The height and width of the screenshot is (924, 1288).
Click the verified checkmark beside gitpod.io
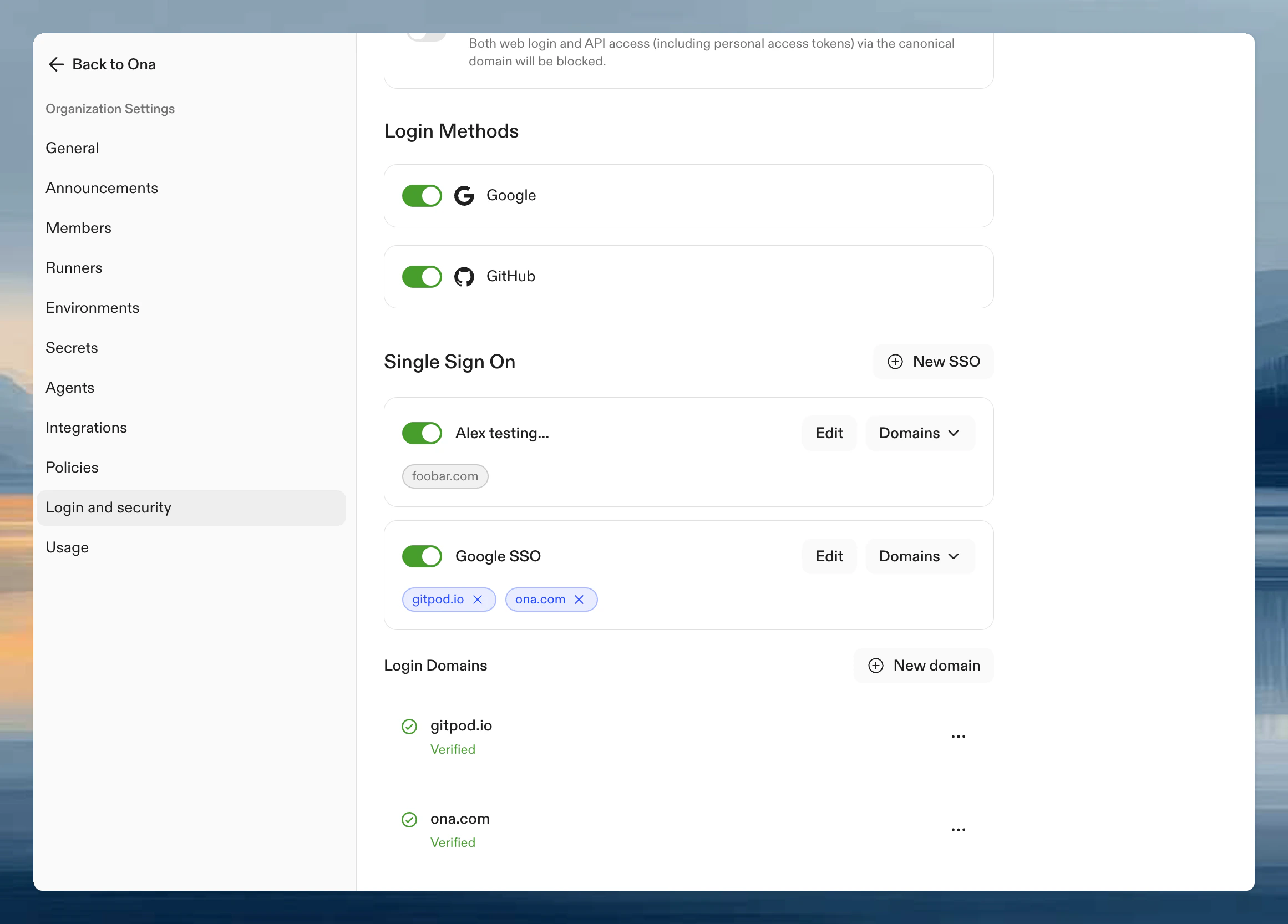point(409,726)
